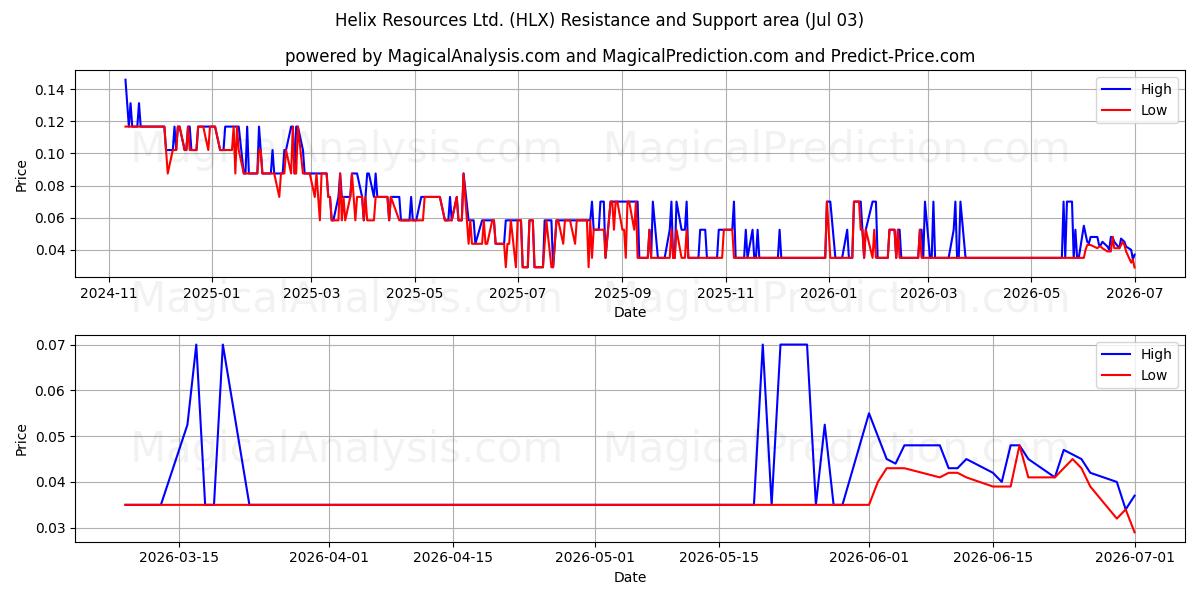1200x600 pixels.
Task: Select the top chart x-axis label '2025-03'
Action: click(310, 293)
